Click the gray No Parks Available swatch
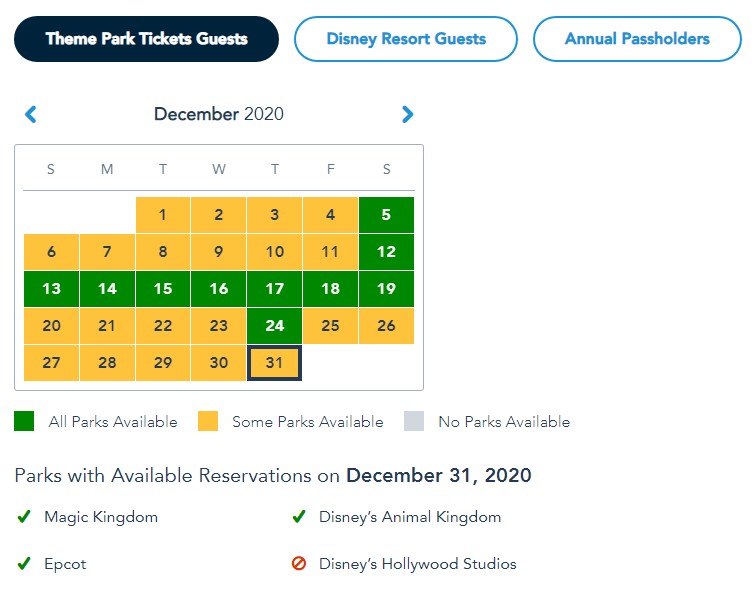The width and height of the screenshot is (755, 608). coord(414,422)
